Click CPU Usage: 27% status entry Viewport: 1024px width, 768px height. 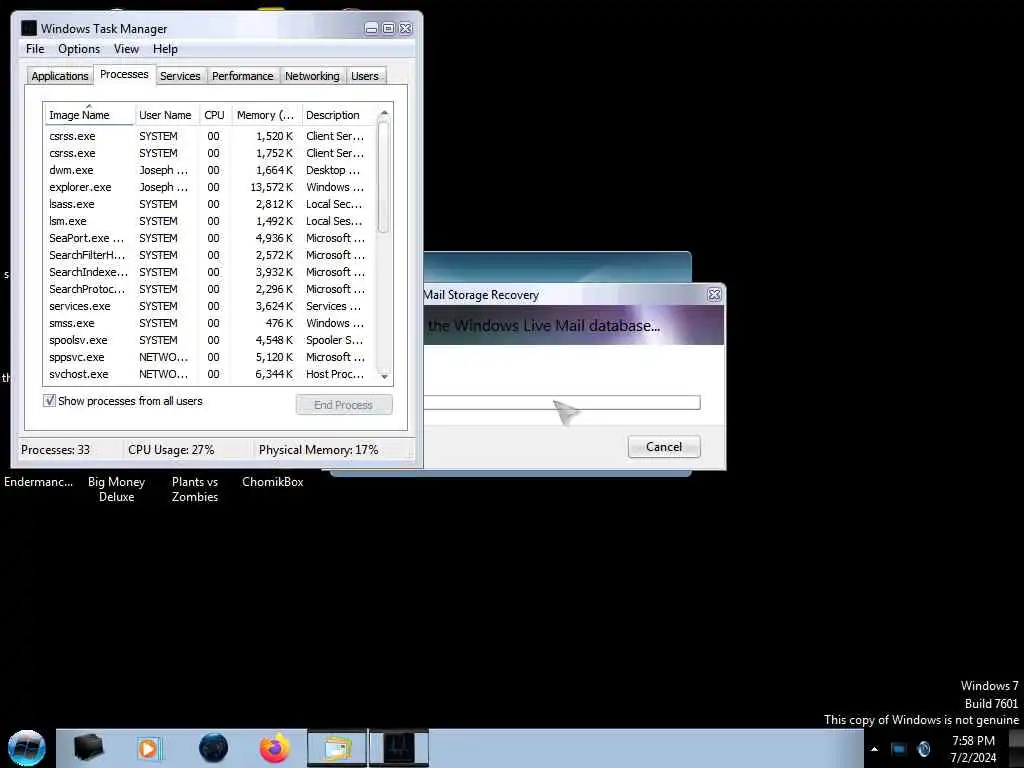pyautogui.click(x=171, y=449)
